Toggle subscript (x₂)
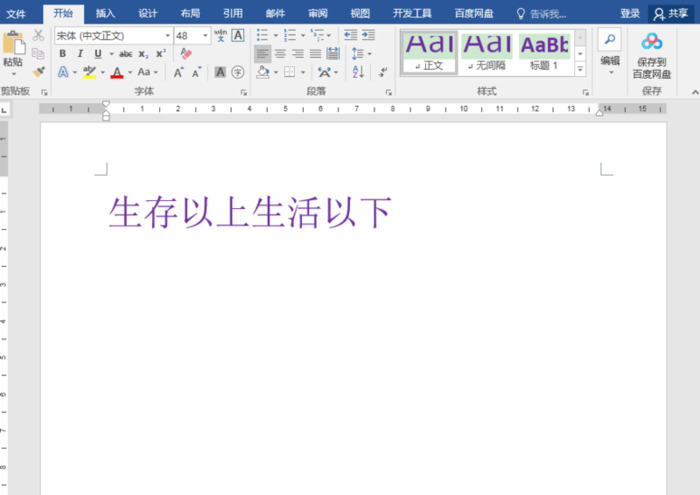This screenshot has height=495, width=700. pos(143,54)
